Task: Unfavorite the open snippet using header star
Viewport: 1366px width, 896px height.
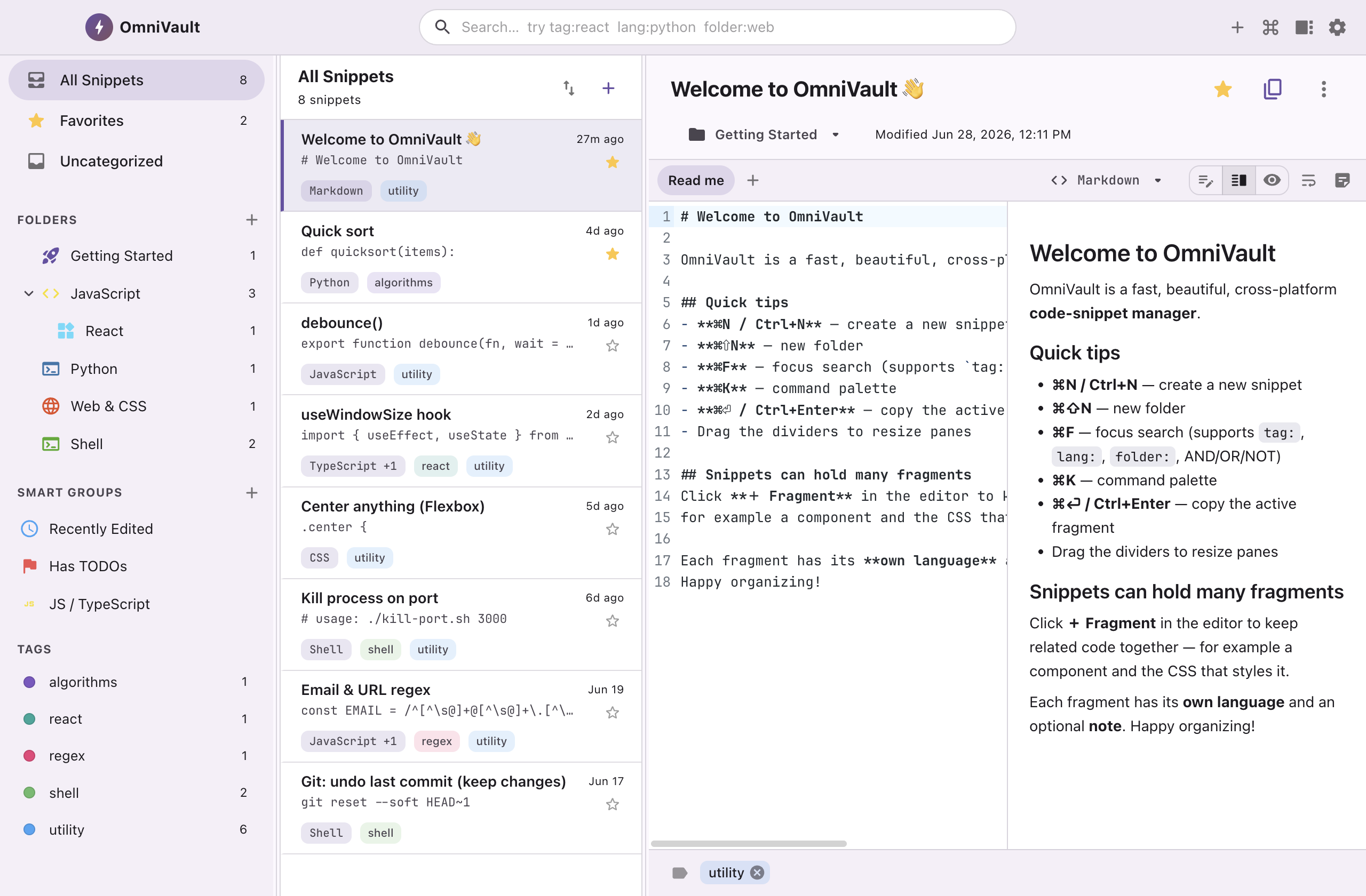Action: [x=1222, y=89]
